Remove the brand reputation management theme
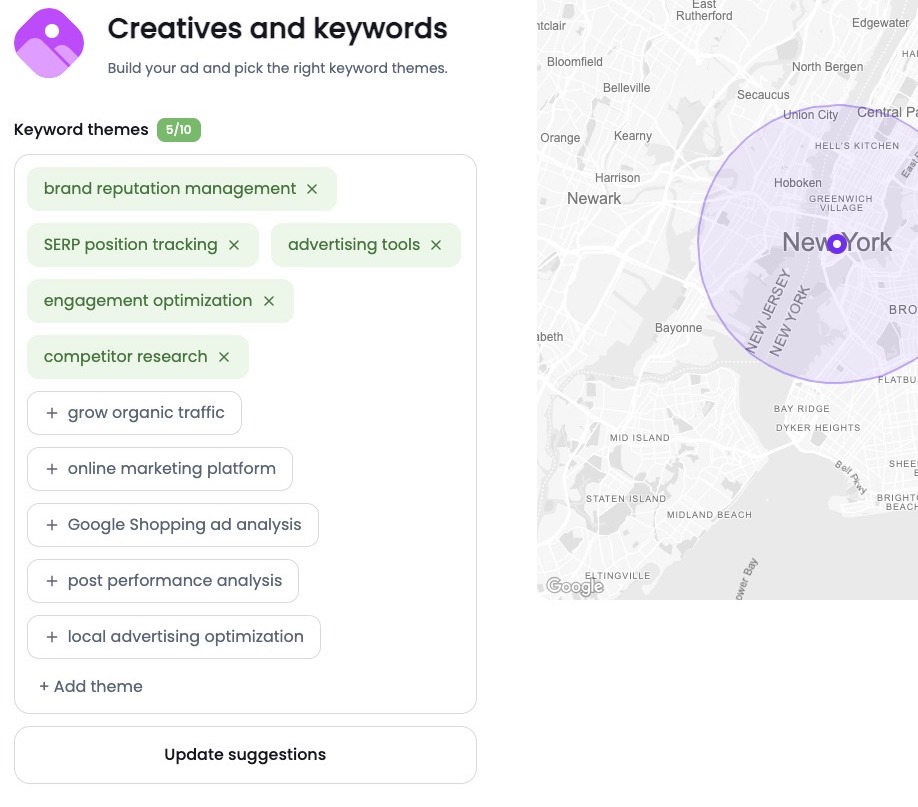The image size is (918, 807). click(x=312, y=189)
